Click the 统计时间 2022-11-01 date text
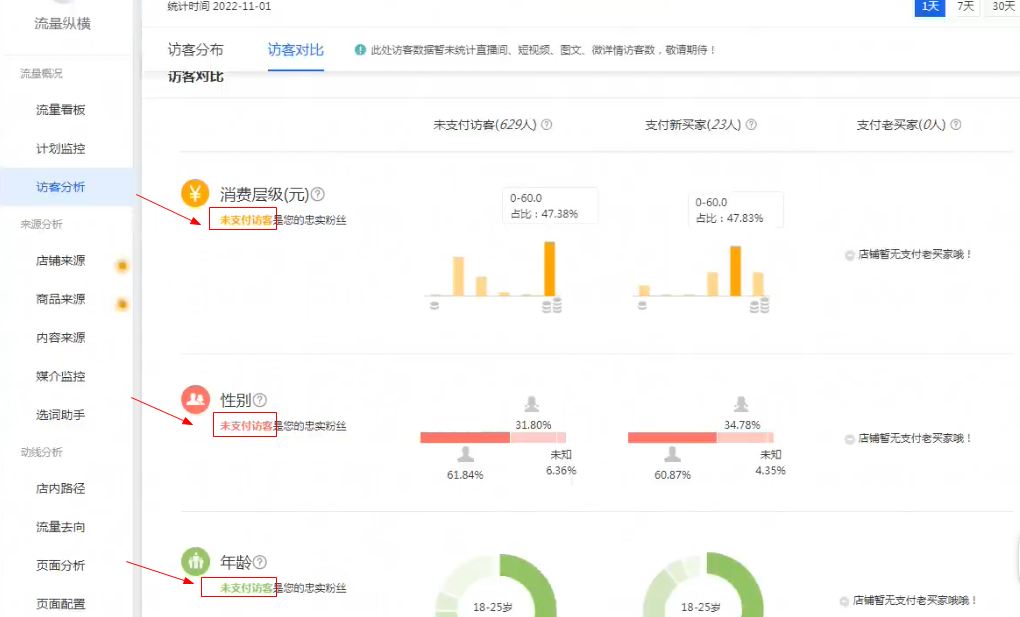Image resolution: width=1020 pixels, height=617 pixels. pos(219,7)
